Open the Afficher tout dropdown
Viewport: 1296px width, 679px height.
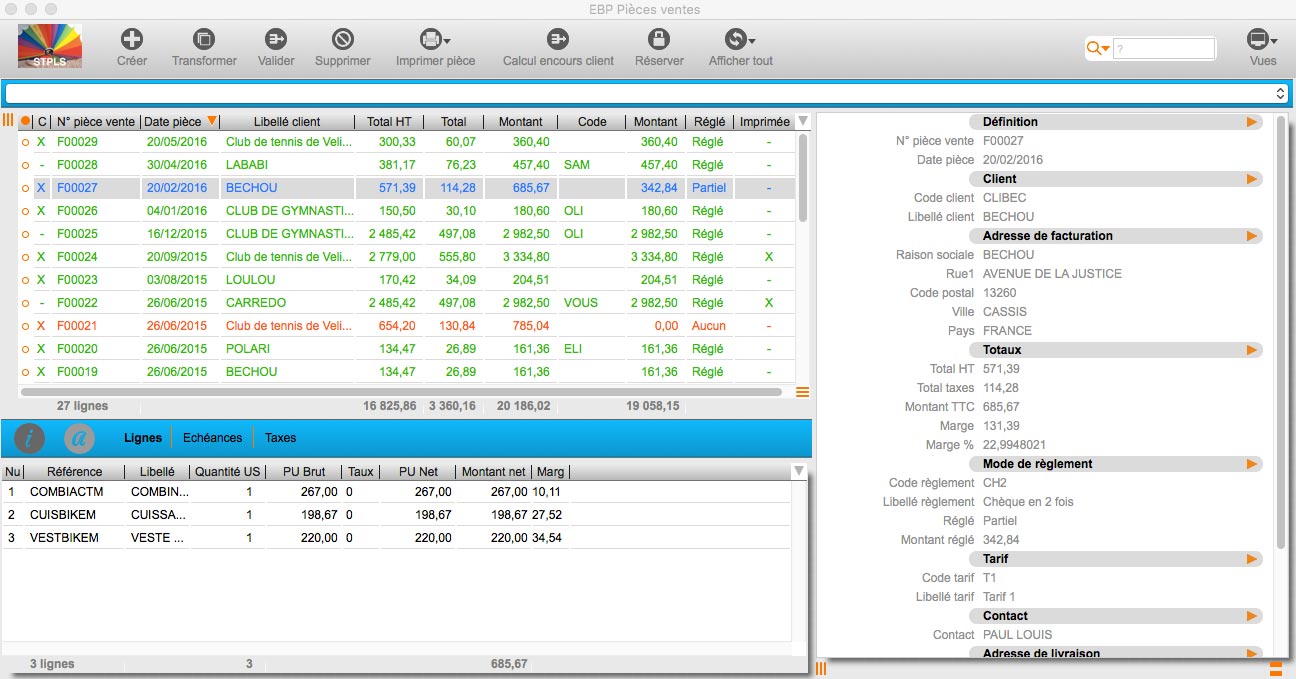(x=740, y=40)
